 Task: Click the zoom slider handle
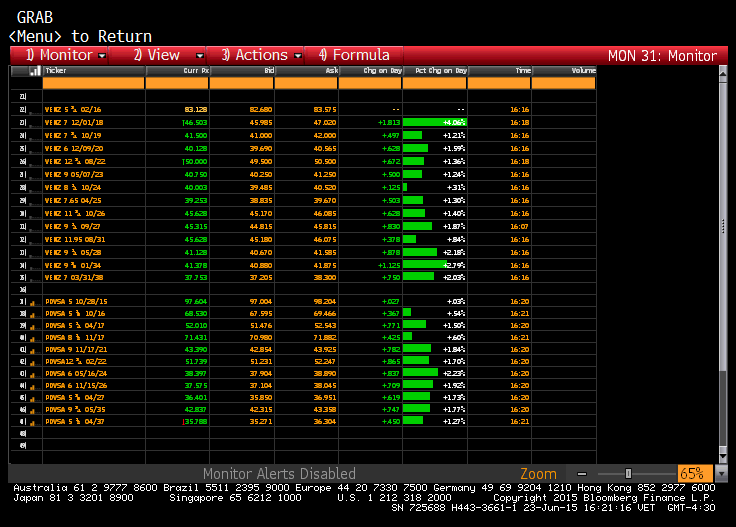pos(628,474)
